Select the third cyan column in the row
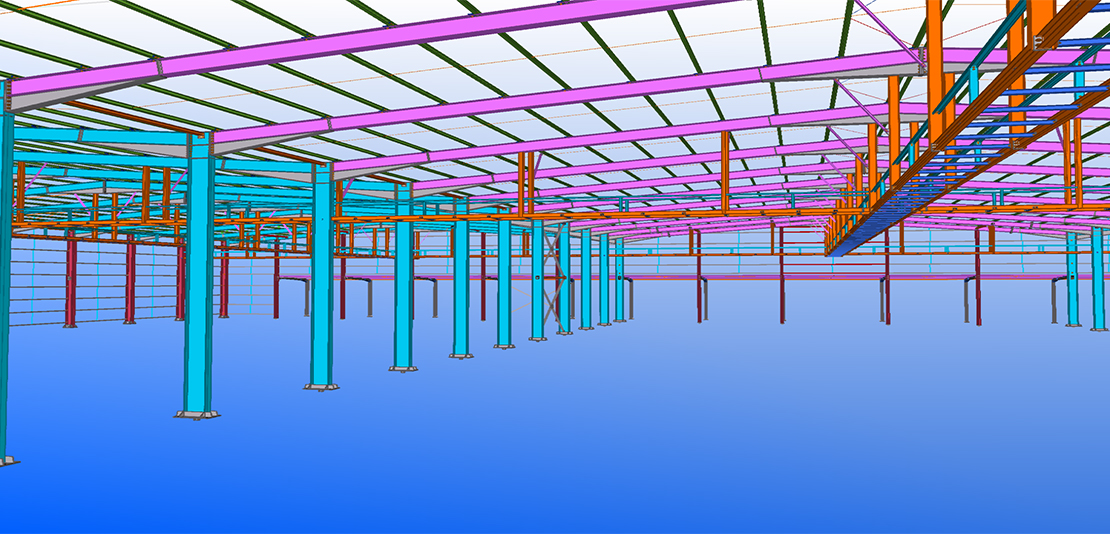This screenshot has width=1110, height=534. point(403,290)
